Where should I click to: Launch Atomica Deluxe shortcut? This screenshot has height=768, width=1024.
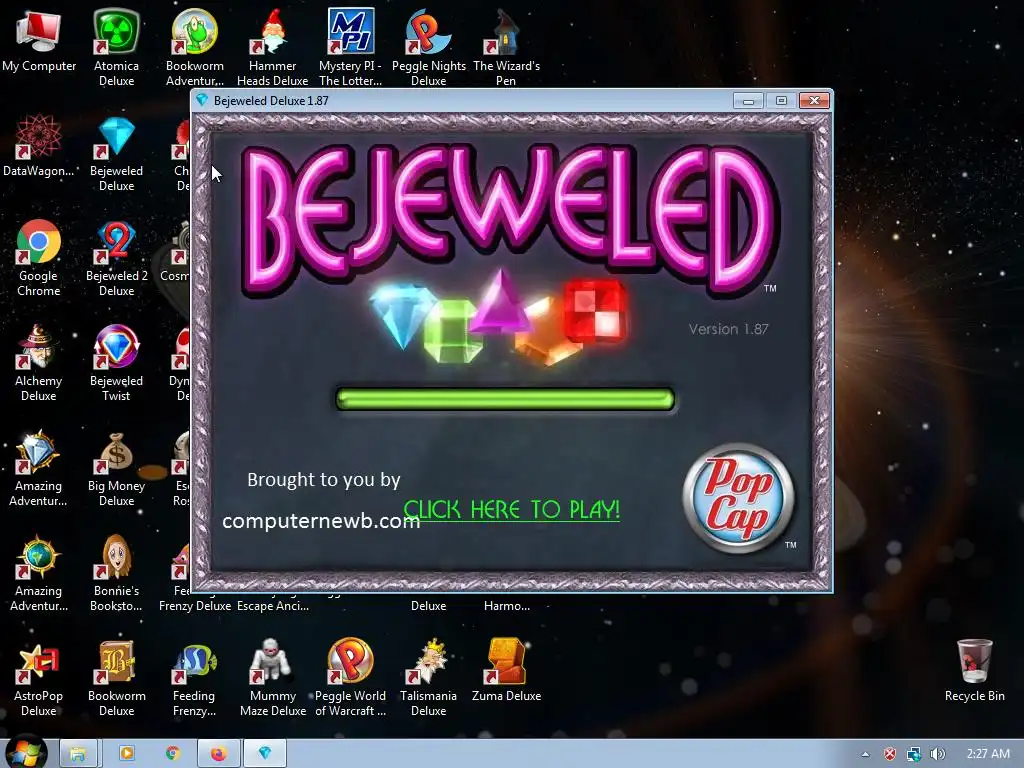pos(116,47)
